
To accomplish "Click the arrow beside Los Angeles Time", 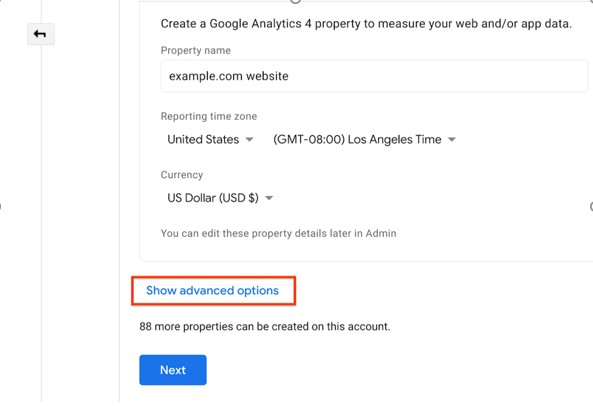I will point(452,139).
